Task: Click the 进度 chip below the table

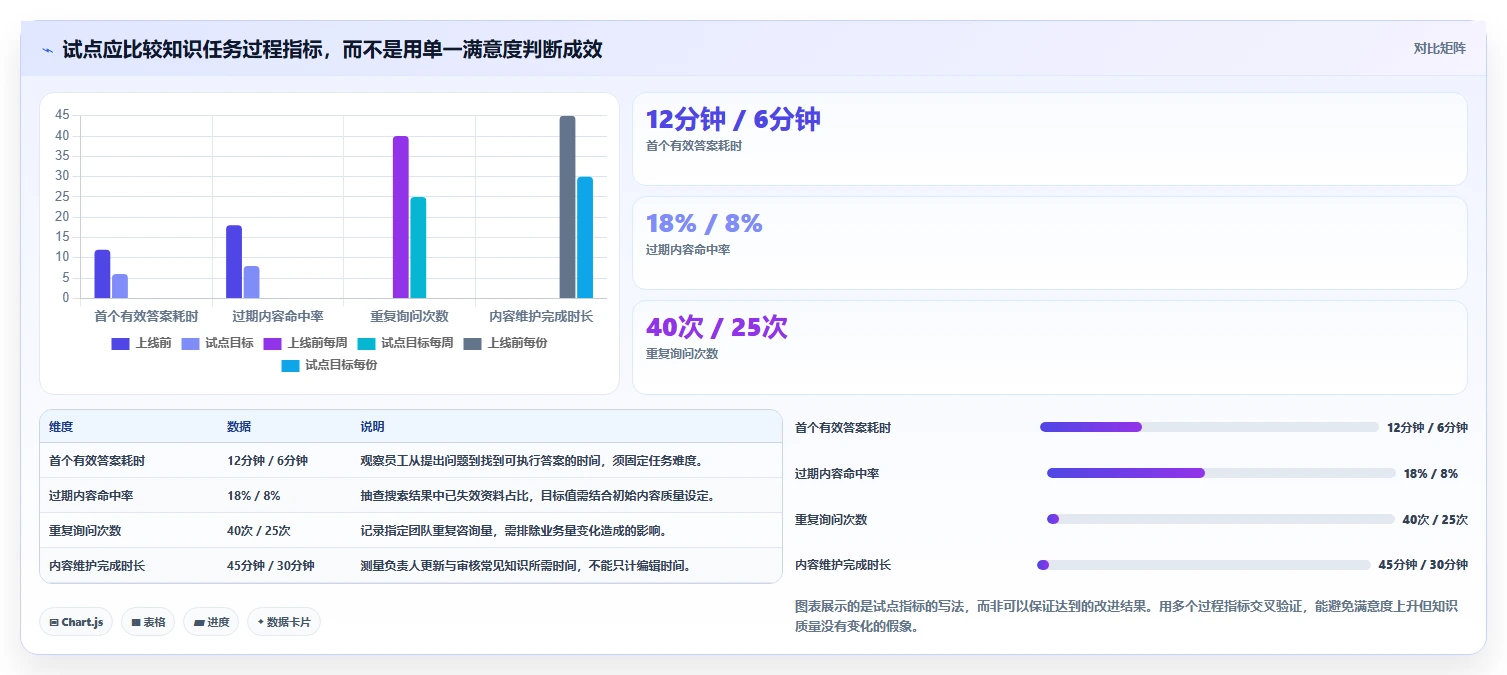Action: (211, 622)
